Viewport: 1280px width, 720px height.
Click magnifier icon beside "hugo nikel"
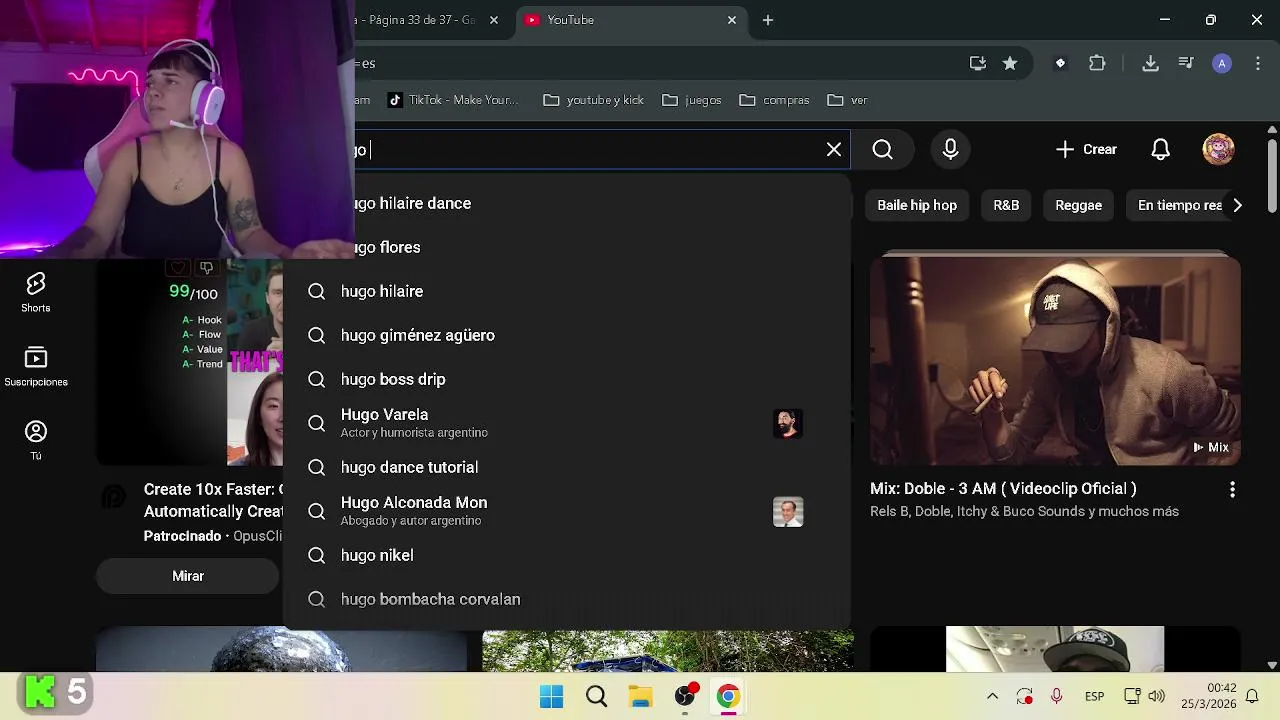coord(316,555)
